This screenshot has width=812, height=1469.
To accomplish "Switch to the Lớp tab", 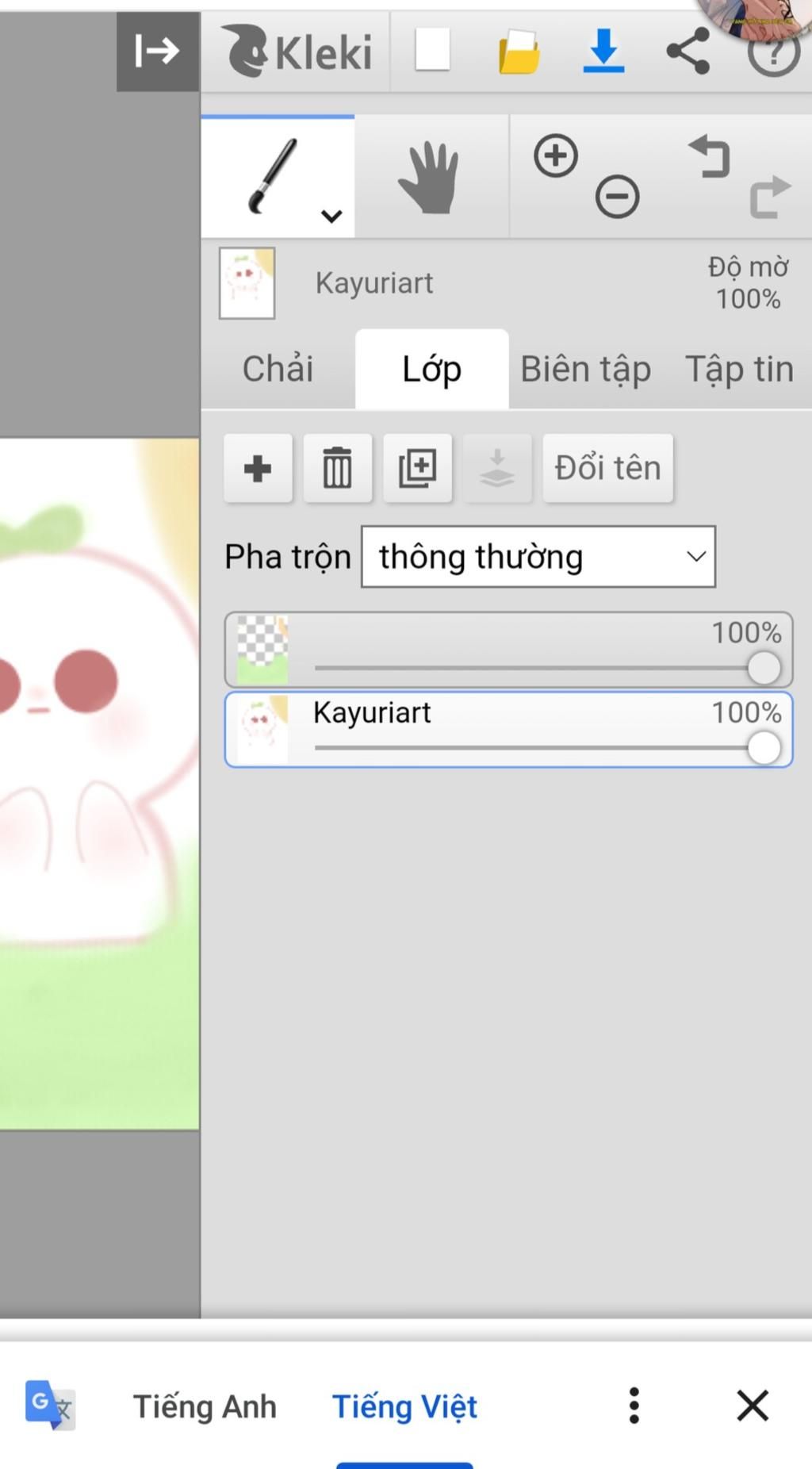I will coord(432,369).
